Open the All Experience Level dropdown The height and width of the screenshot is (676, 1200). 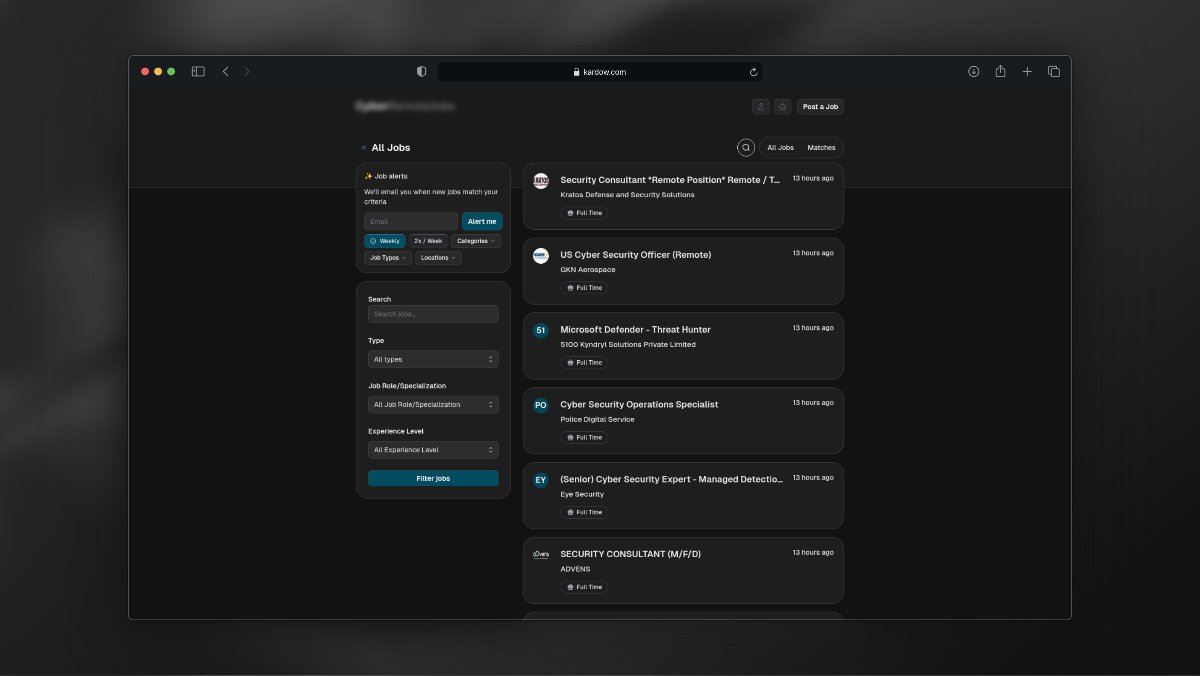coord(433,450)
